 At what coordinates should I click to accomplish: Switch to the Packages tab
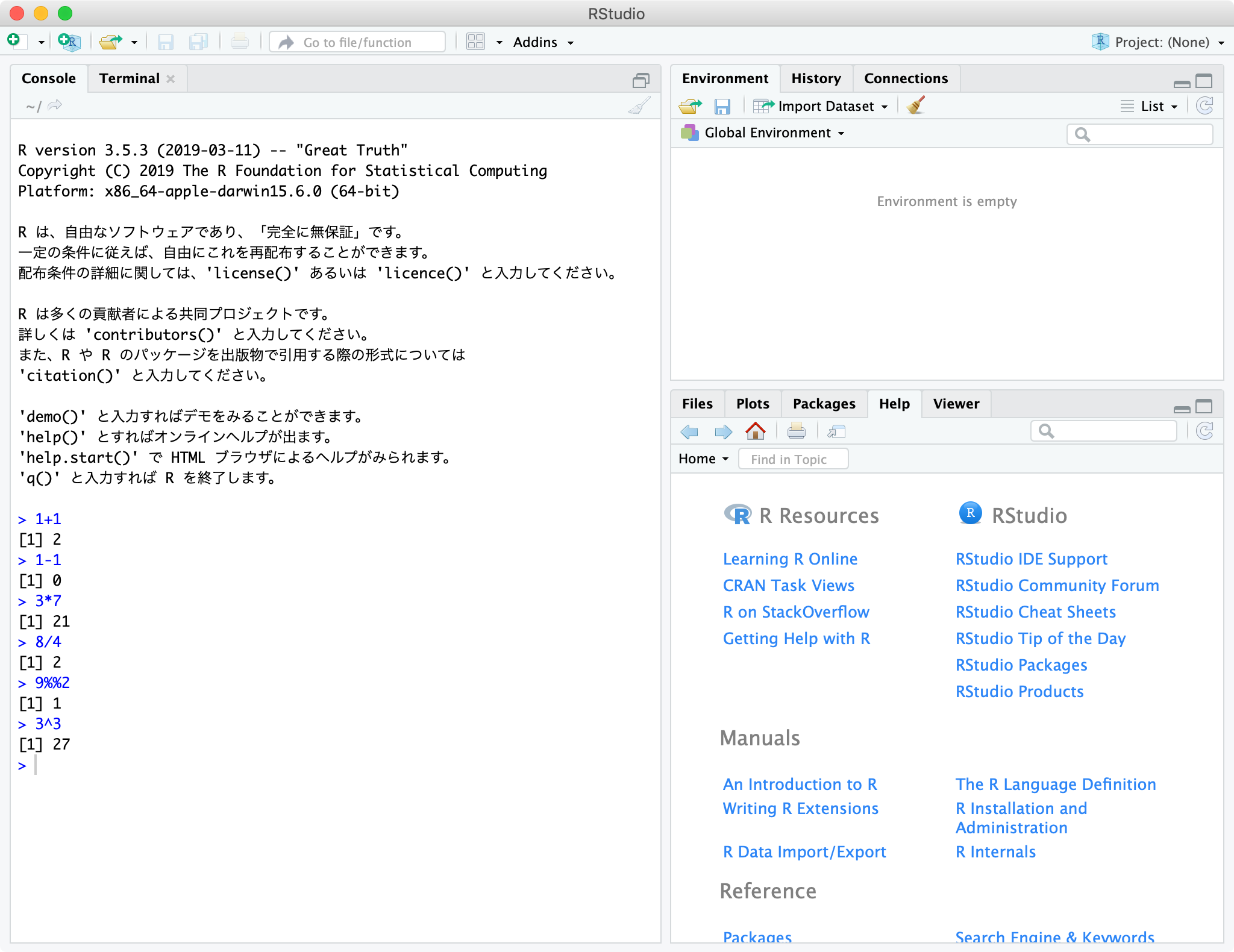[824, 404]
